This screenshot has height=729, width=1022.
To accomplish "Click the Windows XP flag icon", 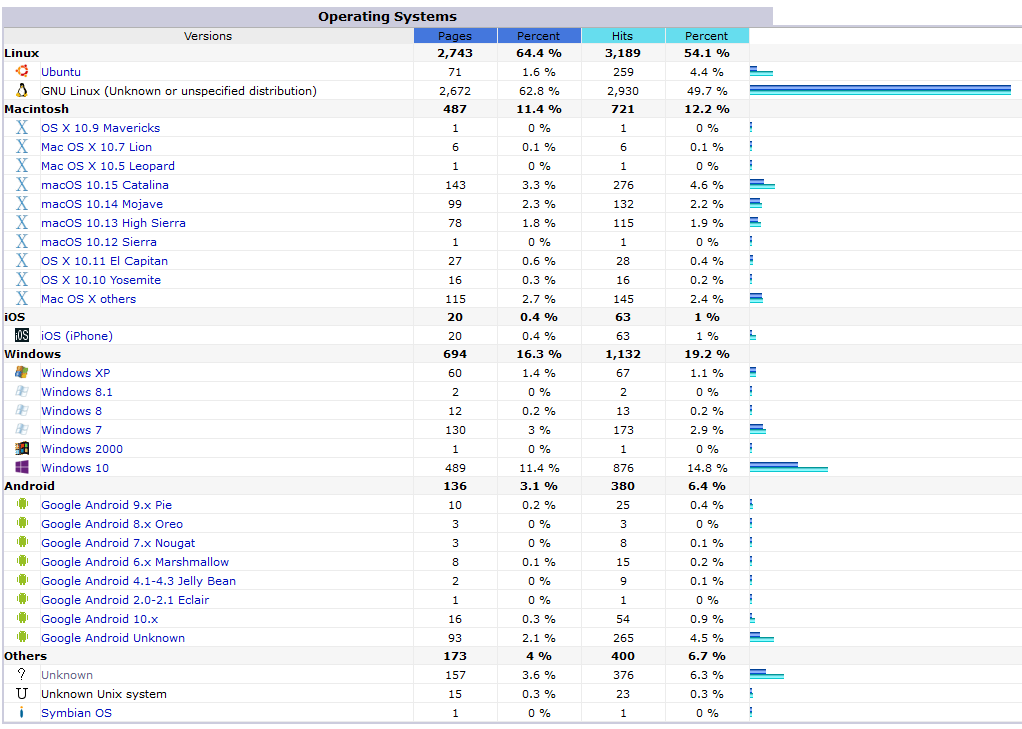I will [22, 373].
